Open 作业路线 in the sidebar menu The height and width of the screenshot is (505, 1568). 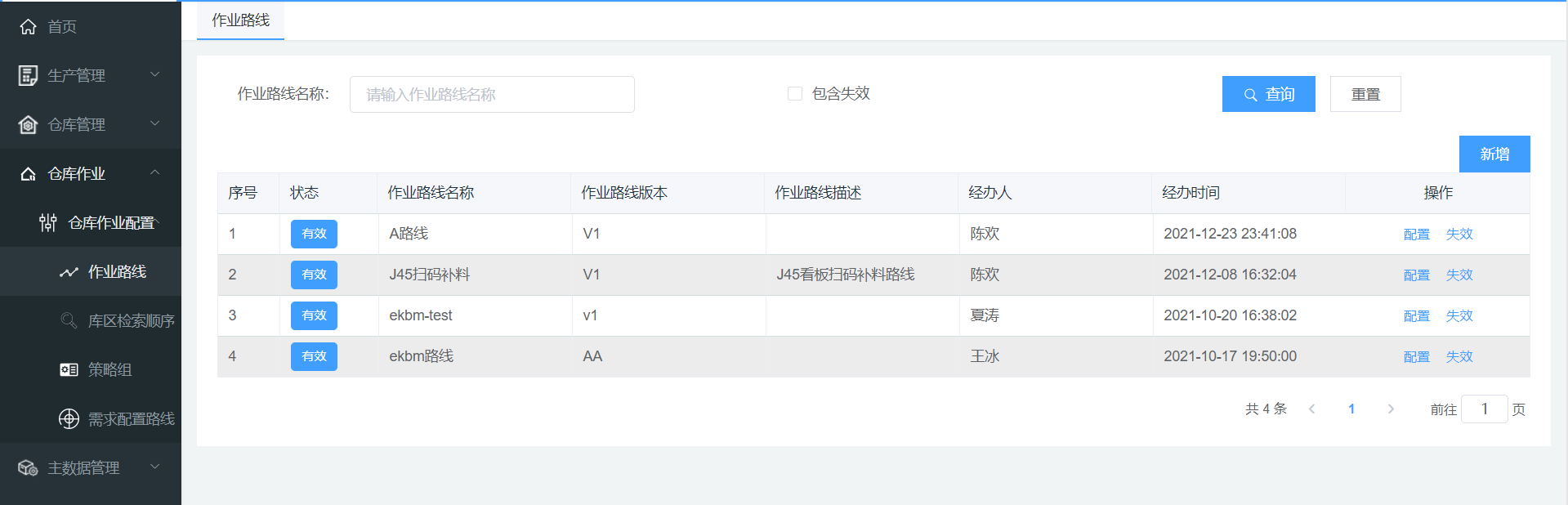117,271
